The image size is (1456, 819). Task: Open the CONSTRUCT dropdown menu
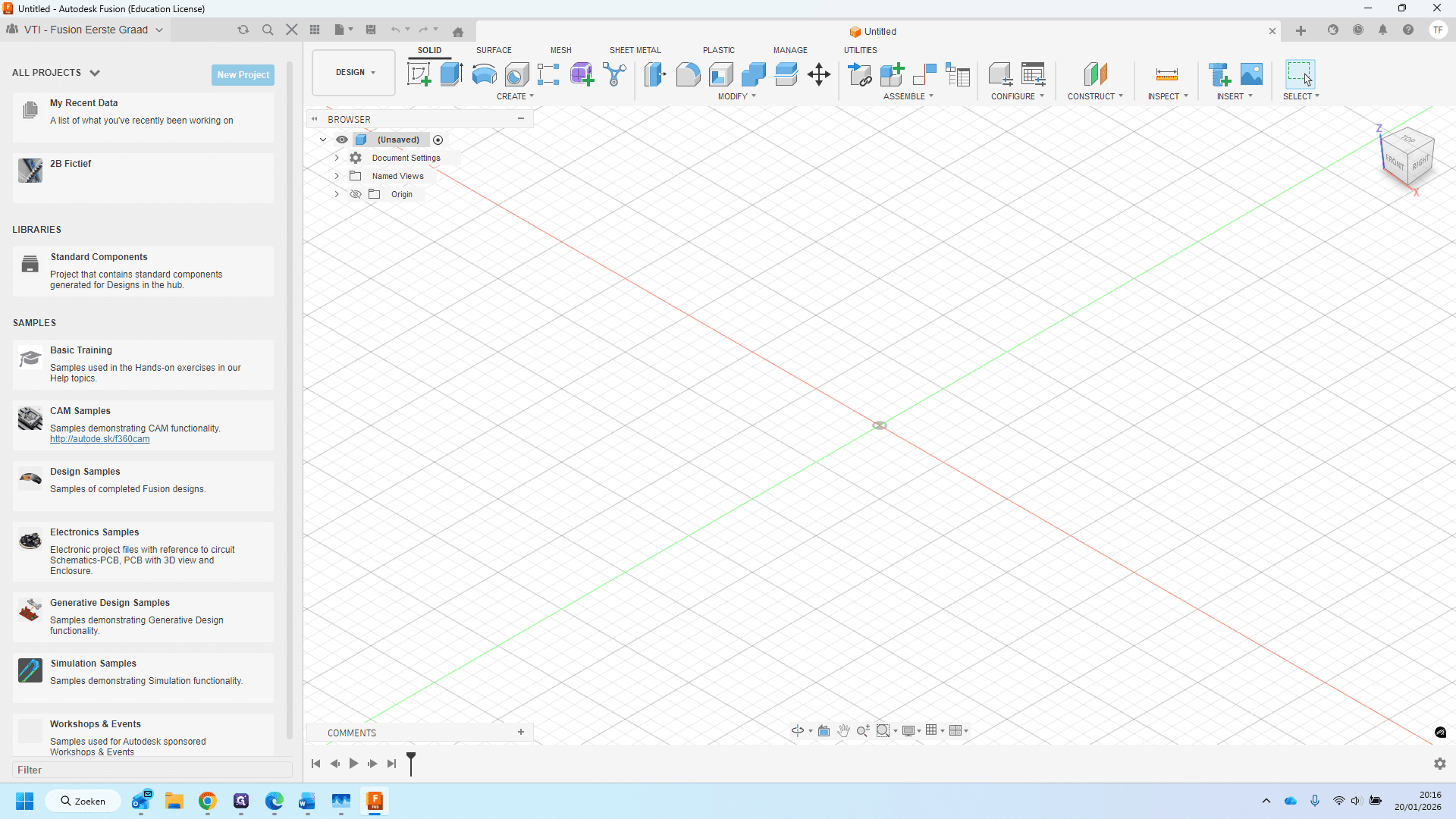click(1095, 96)
